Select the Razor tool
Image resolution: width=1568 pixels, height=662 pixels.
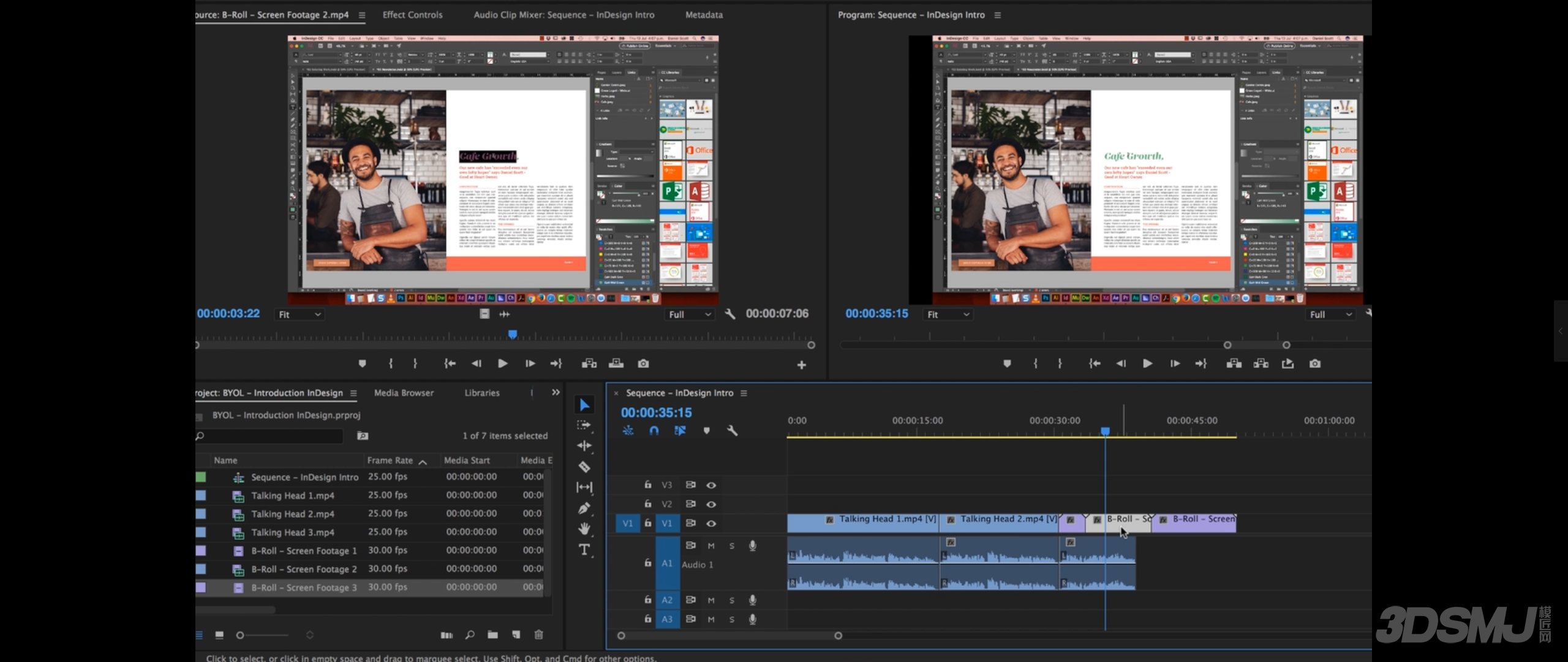pyautogui.click(x=584, y=467)
